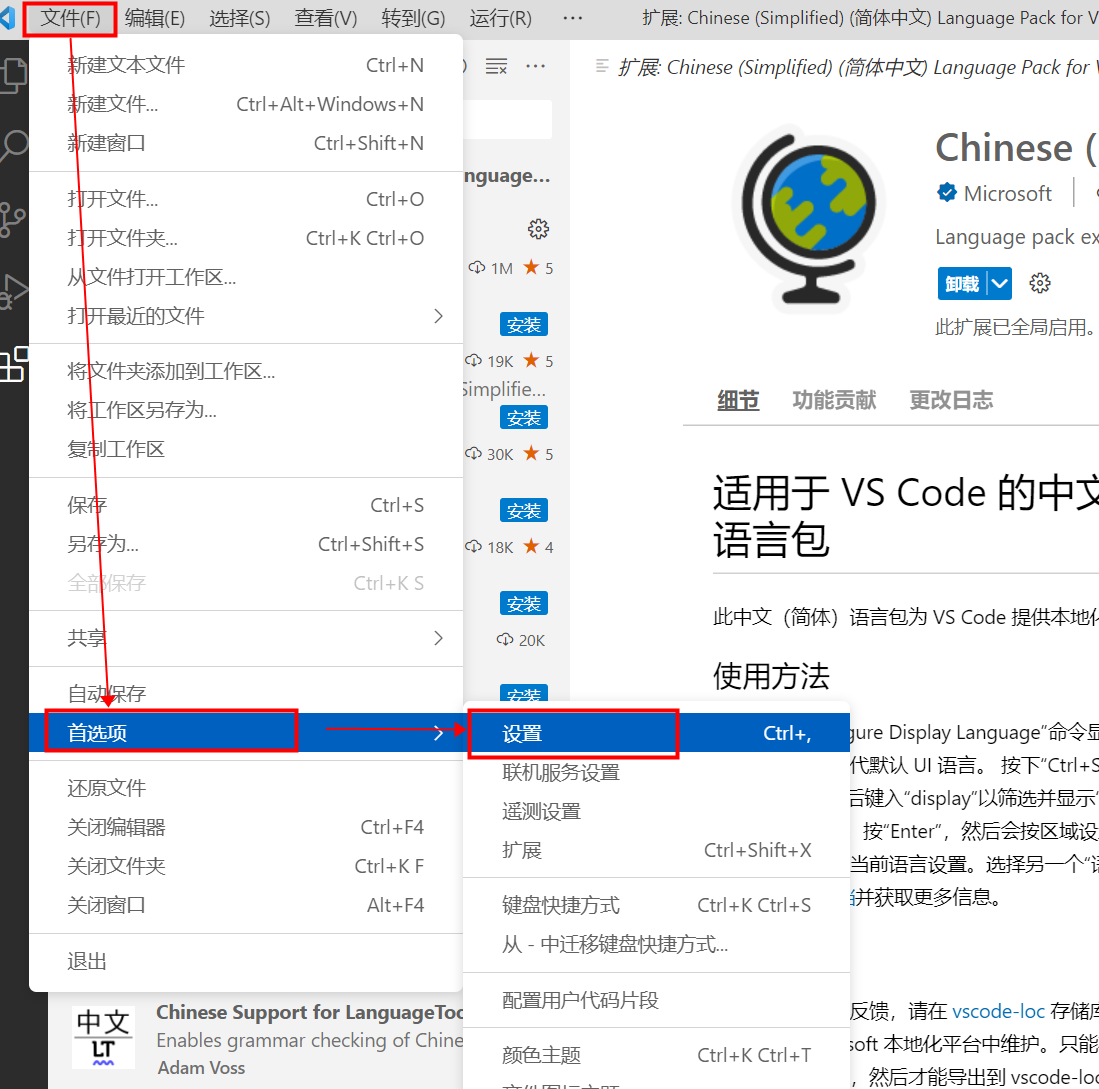Toggle 自动保存 option
The image size is (1099, 1089).
tap(245, 694)
